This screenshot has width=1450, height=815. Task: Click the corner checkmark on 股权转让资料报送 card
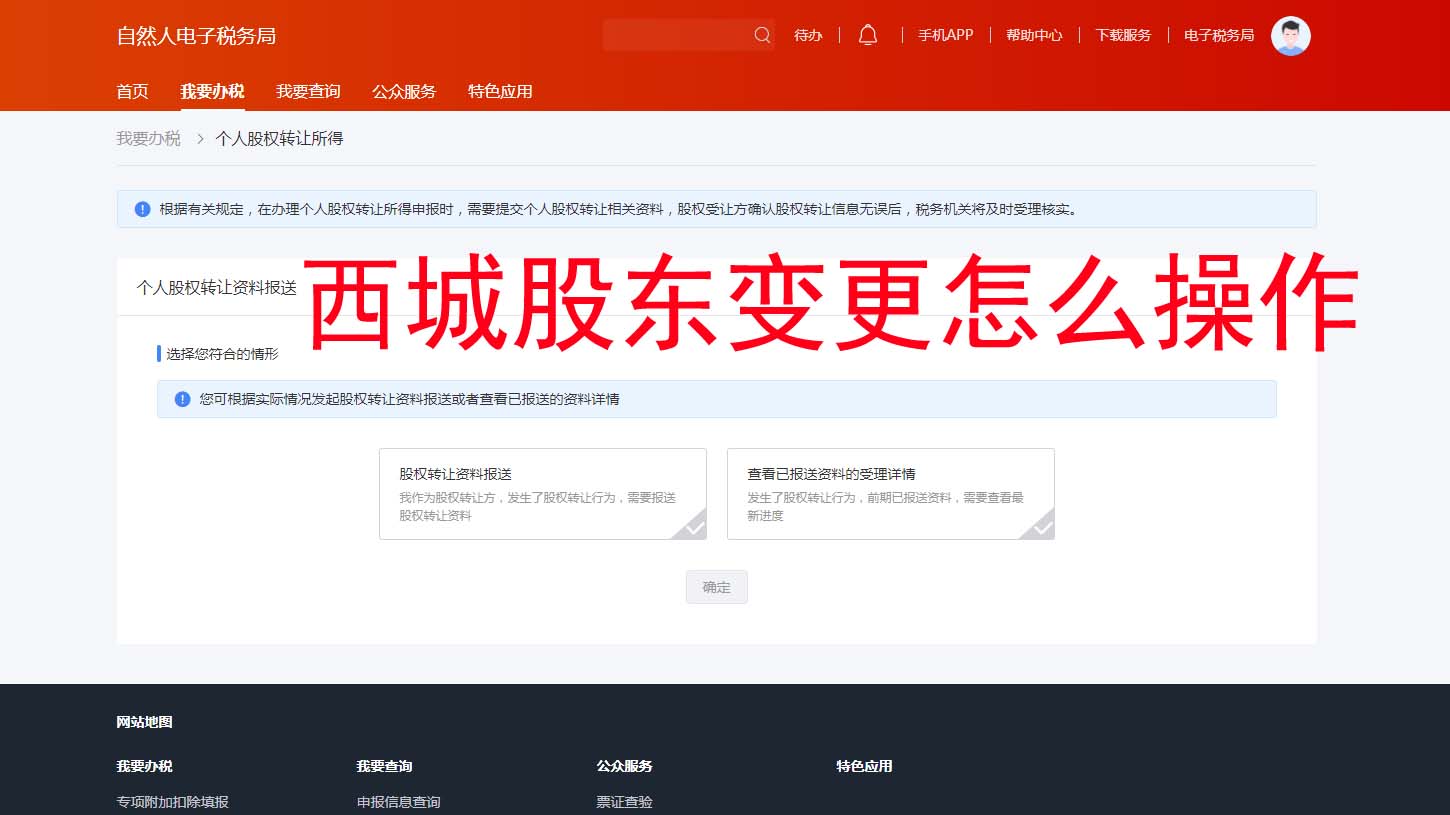point(694,528)
